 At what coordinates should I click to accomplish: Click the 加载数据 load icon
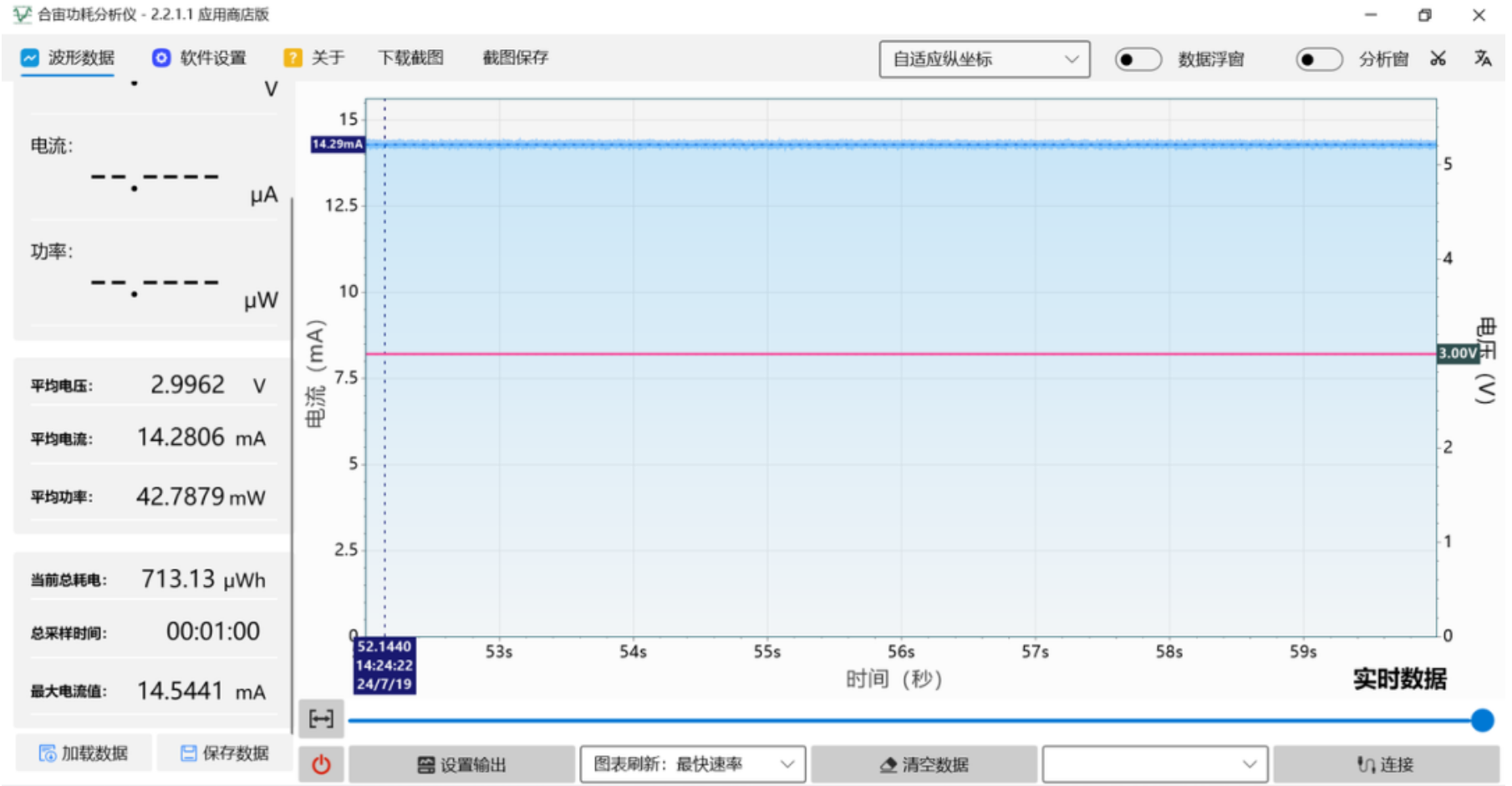[48, 753]
